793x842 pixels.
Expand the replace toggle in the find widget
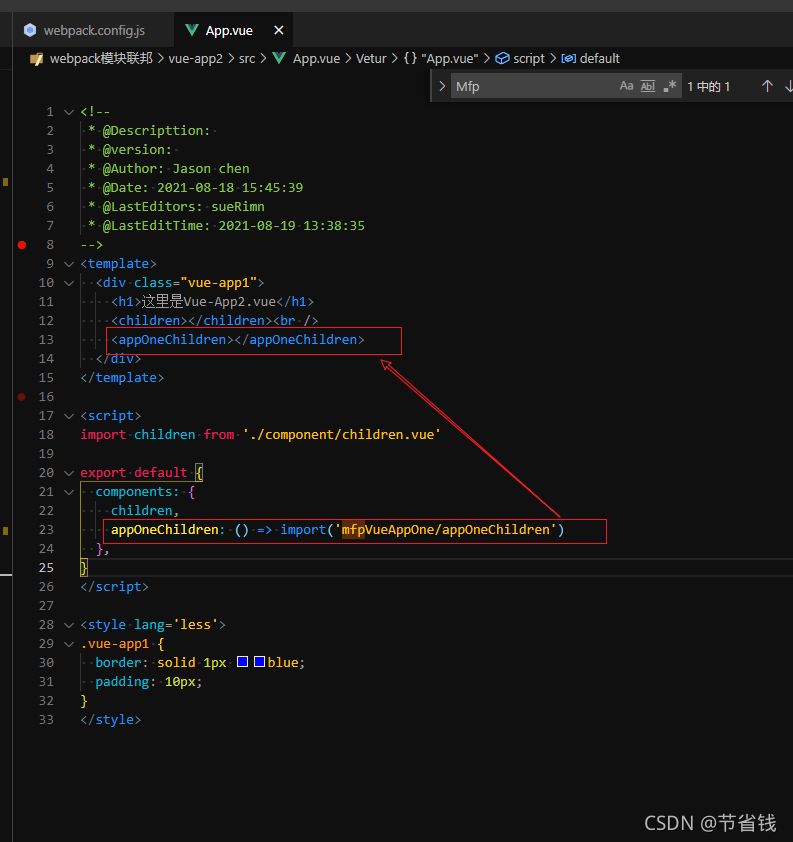(x=442, y=86)
